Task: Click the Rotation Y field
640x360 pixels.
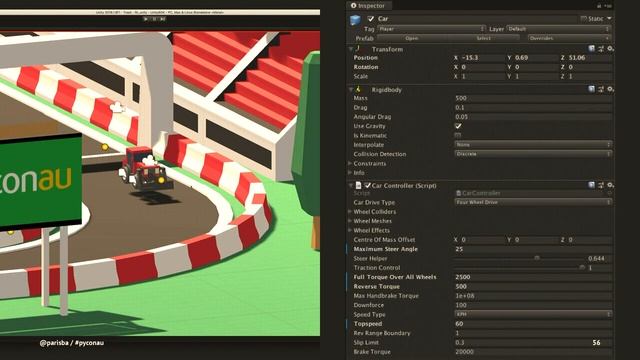Action: (x=536, y=67)
